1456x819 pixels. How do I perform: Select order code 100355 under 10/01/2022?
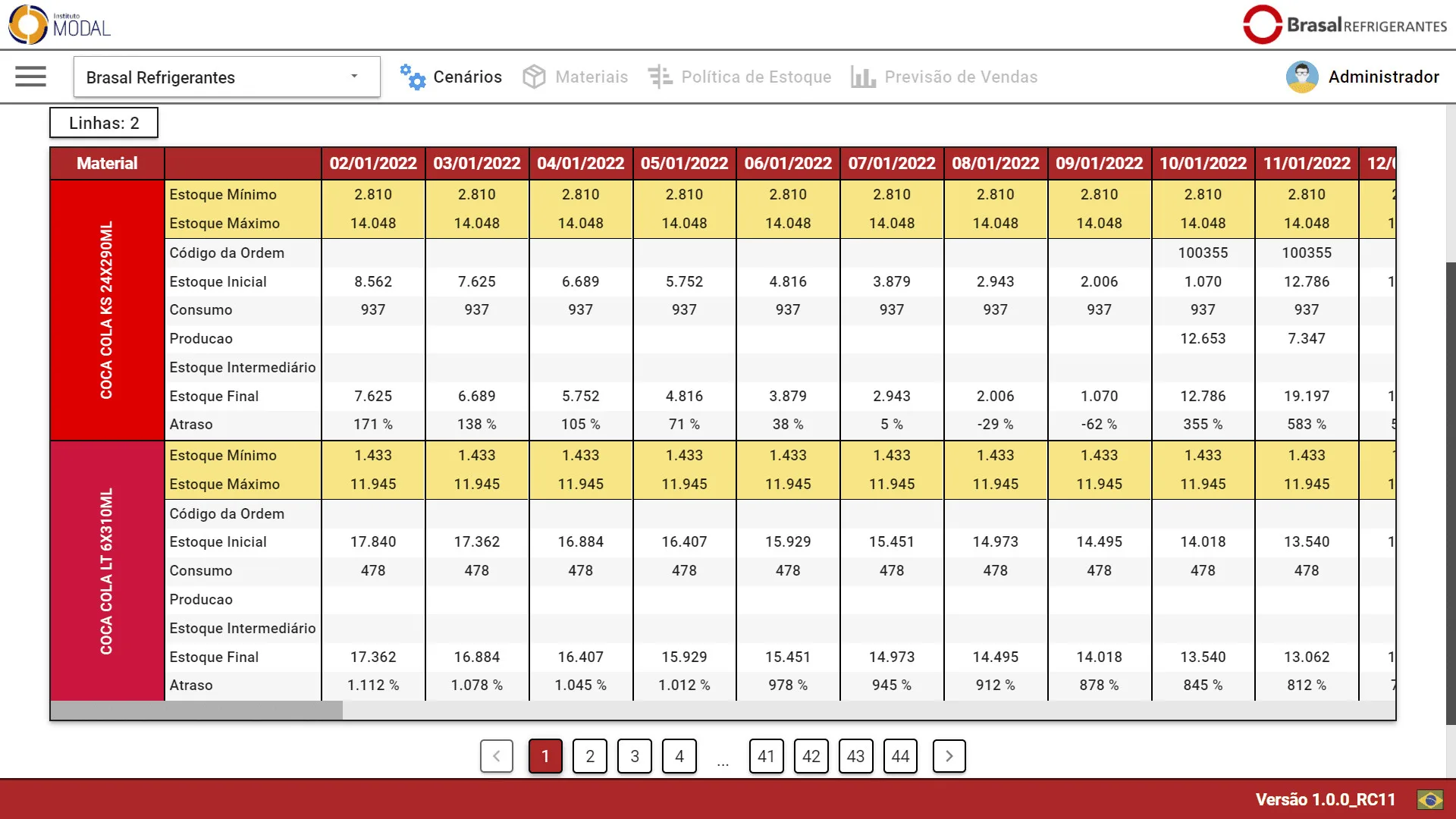1203,253
